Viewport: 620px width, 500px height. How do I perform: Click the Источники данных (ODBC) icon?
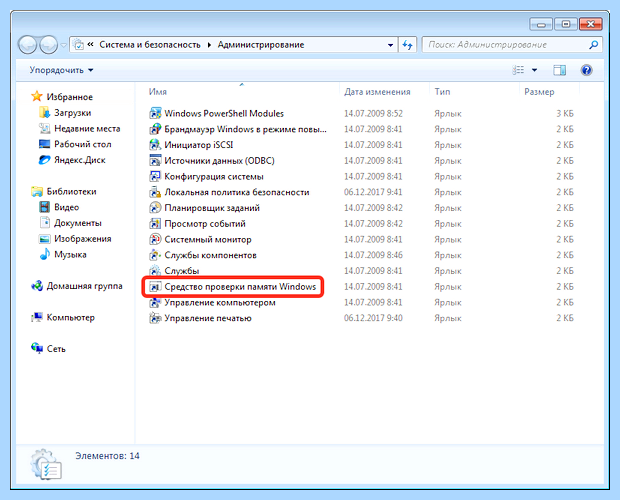(x=155, y=161)
